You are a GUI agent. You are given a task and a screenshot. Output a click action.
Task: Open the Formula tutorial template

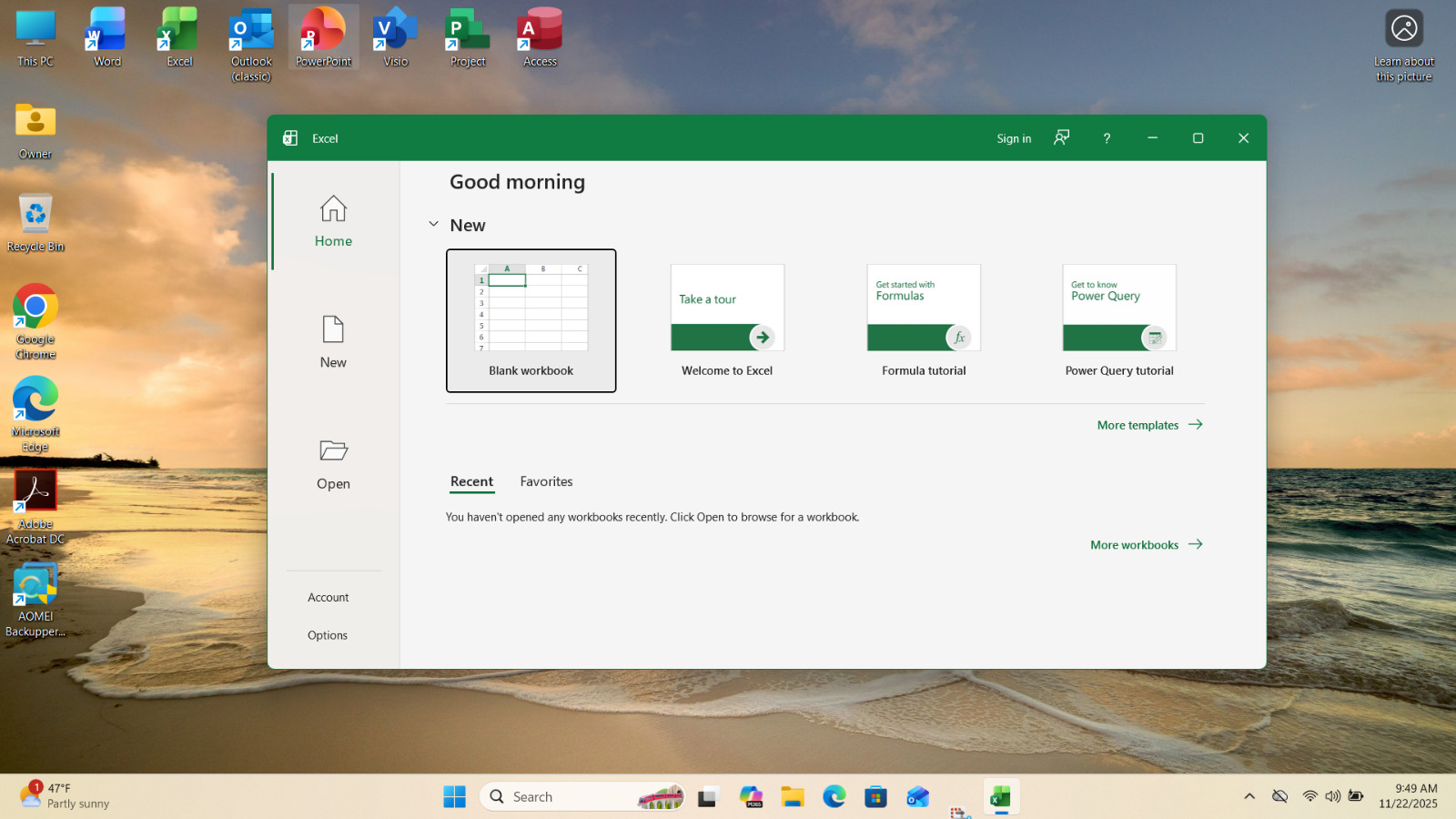(x=924, y=320)
